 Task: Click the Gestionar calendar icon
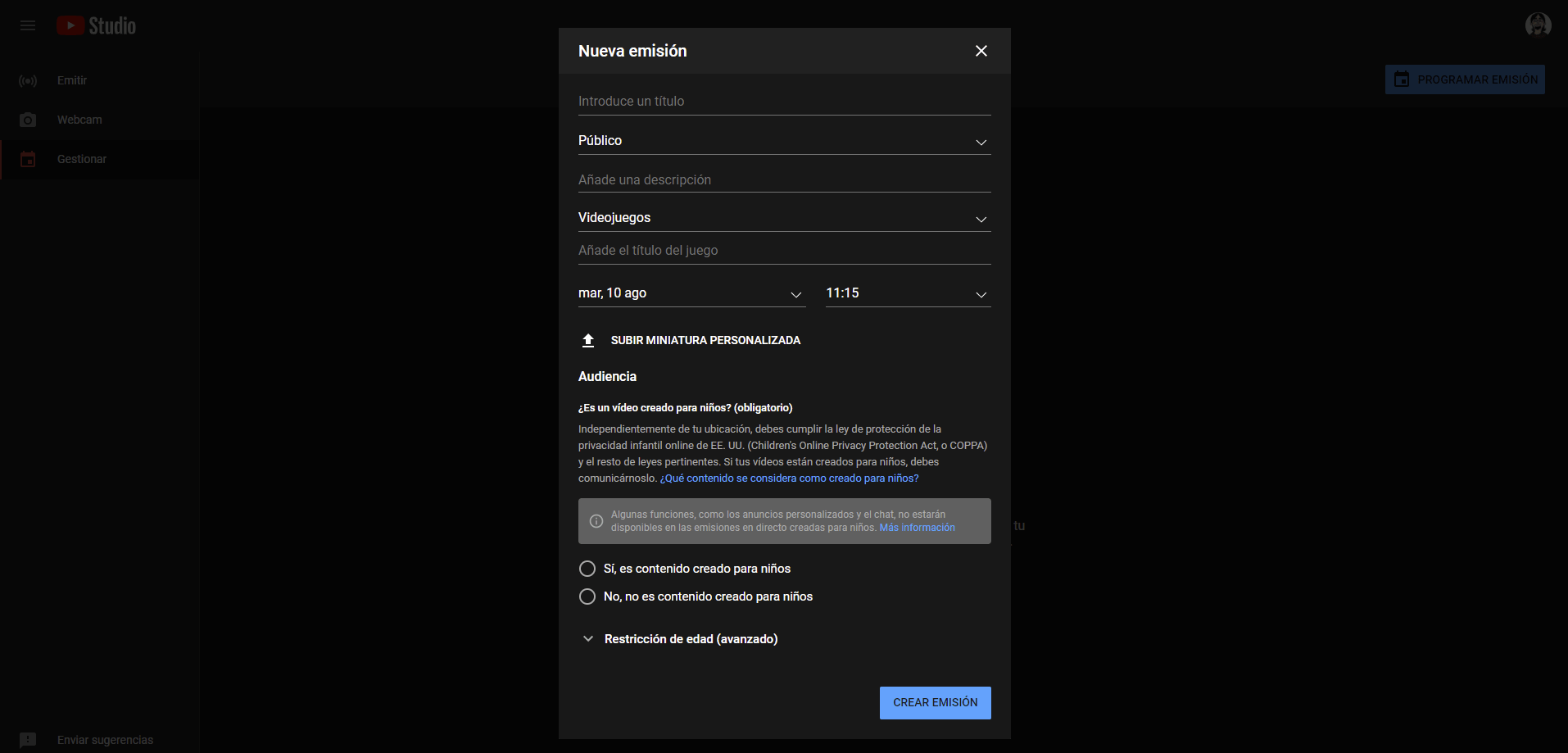tap(28, 159)
